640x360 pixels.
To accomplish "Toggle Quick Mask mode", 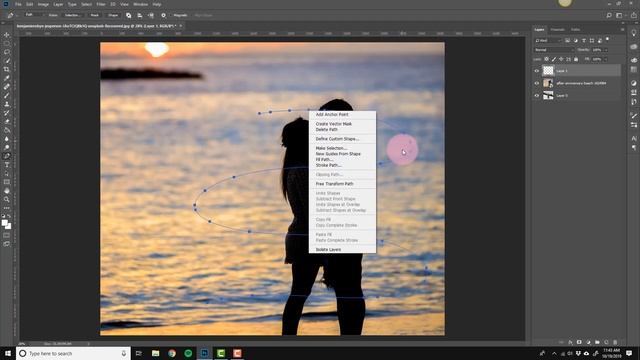I will point(7,235).
